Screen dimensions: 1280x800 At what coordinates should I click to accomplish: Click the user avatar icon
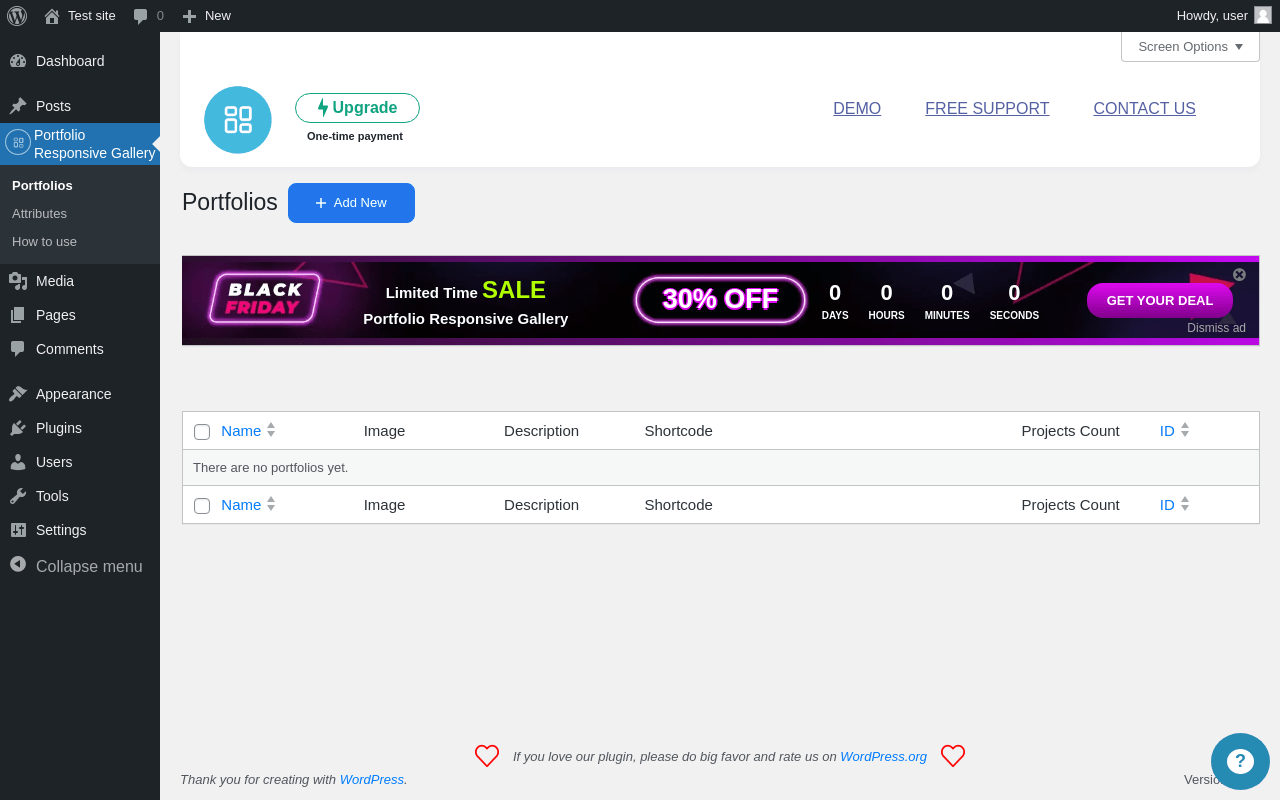(x=1263, y=15)
